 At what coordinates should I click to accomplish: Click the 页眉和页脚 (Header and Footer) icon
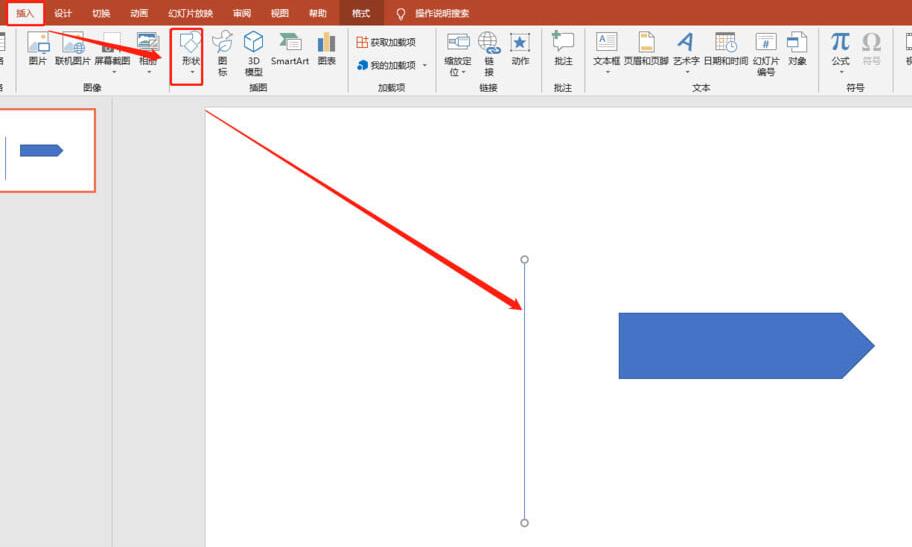click(x=646, y=48)
